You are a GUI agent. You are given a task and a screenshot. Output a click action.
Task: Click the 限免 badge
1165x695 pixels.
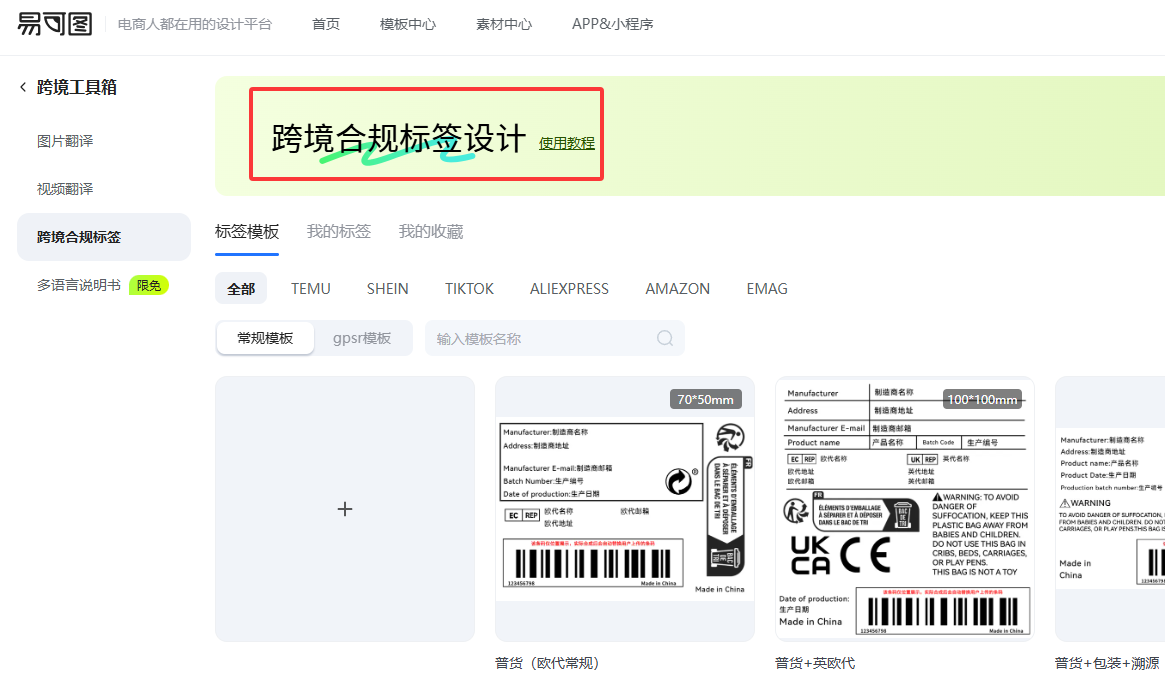149,285
